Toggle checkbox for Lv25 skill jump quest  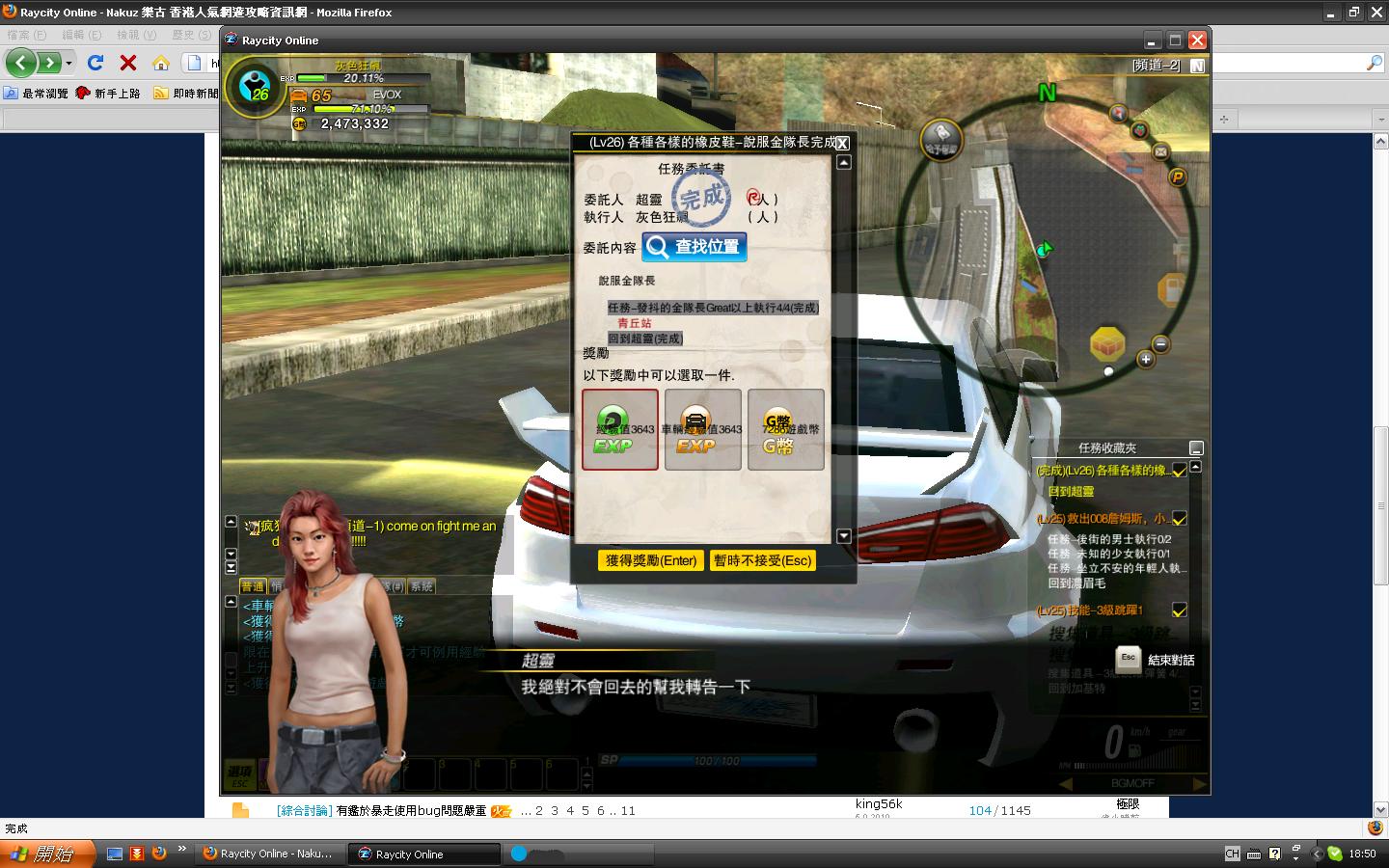tap(1179, 610)
